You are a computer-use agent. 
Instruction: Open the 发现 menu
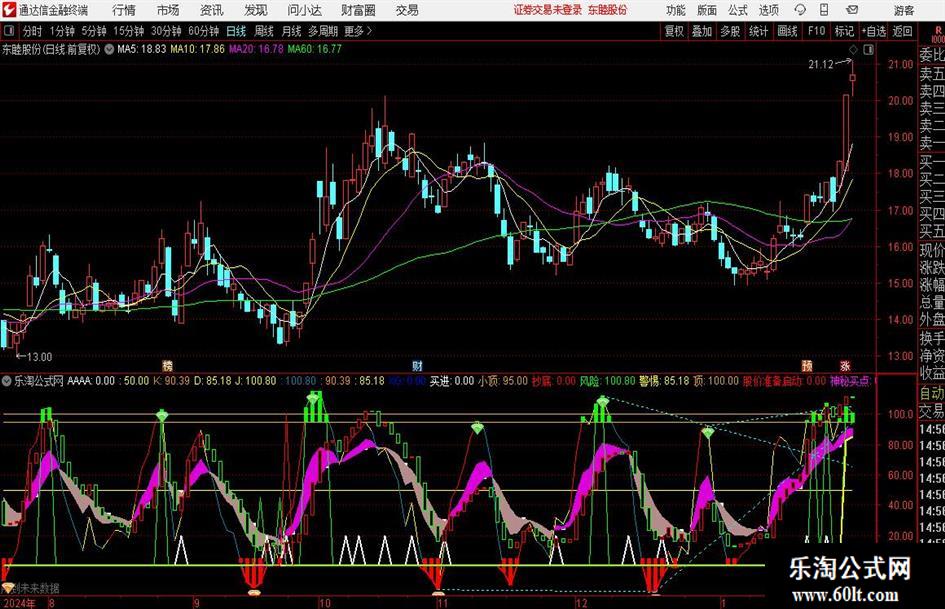click(256, 10)
